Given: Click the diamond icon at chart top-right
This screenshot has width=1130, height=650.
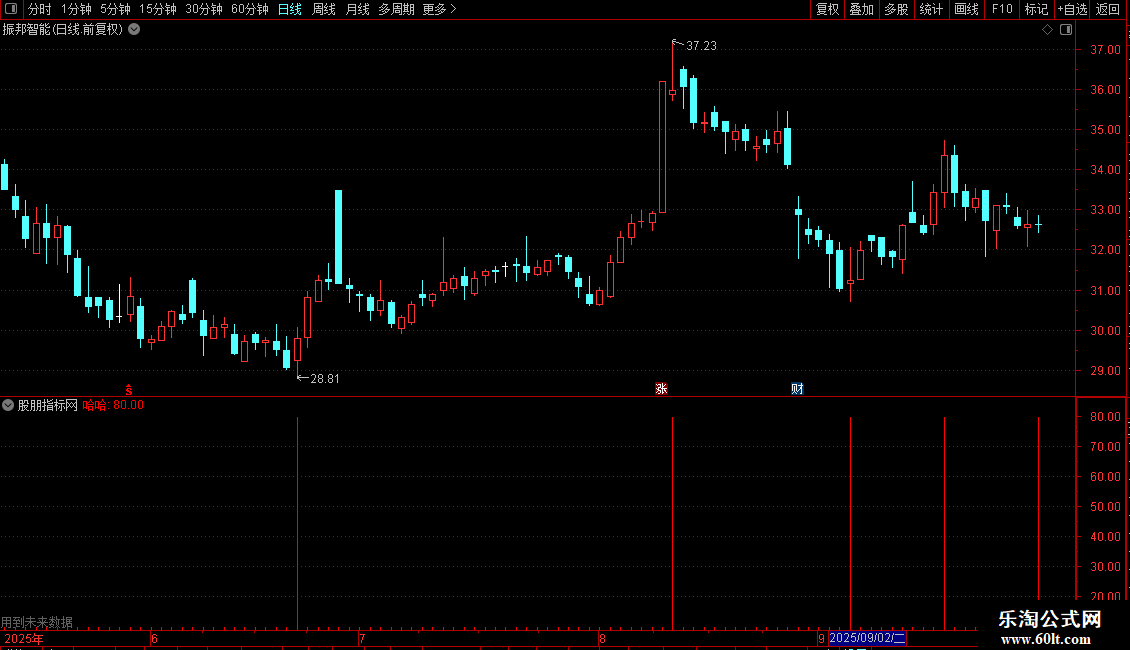Looking at the screenshot, I should 1048,30.
